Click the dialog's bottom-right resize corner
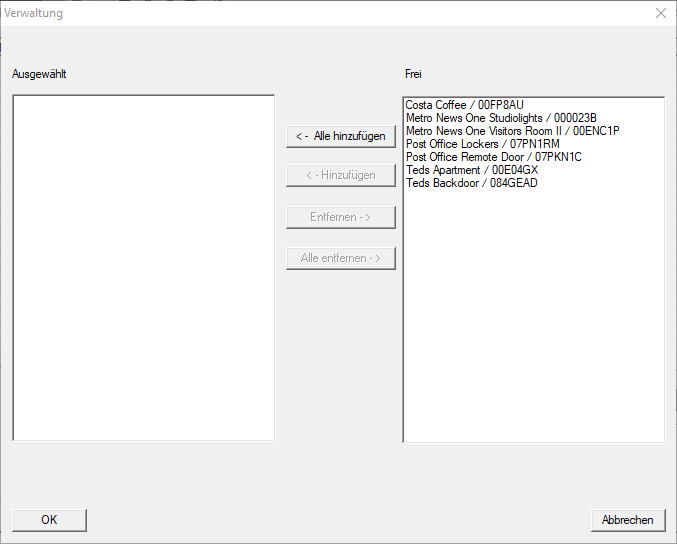 [671, 538]
